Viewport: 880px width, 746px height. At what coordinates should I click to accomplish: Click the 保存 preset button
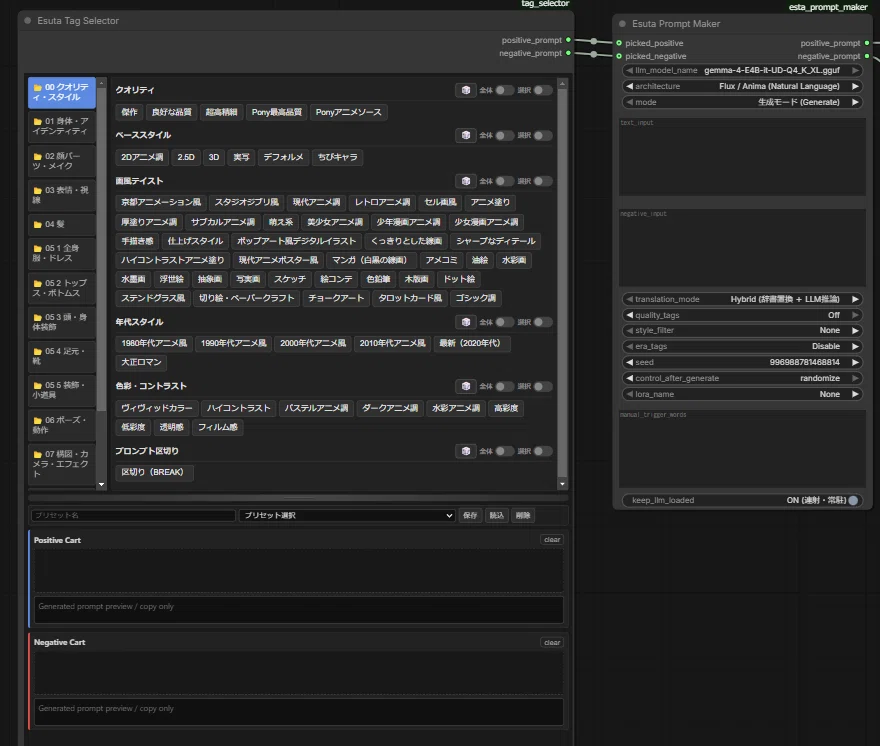[x=470, y=515]
